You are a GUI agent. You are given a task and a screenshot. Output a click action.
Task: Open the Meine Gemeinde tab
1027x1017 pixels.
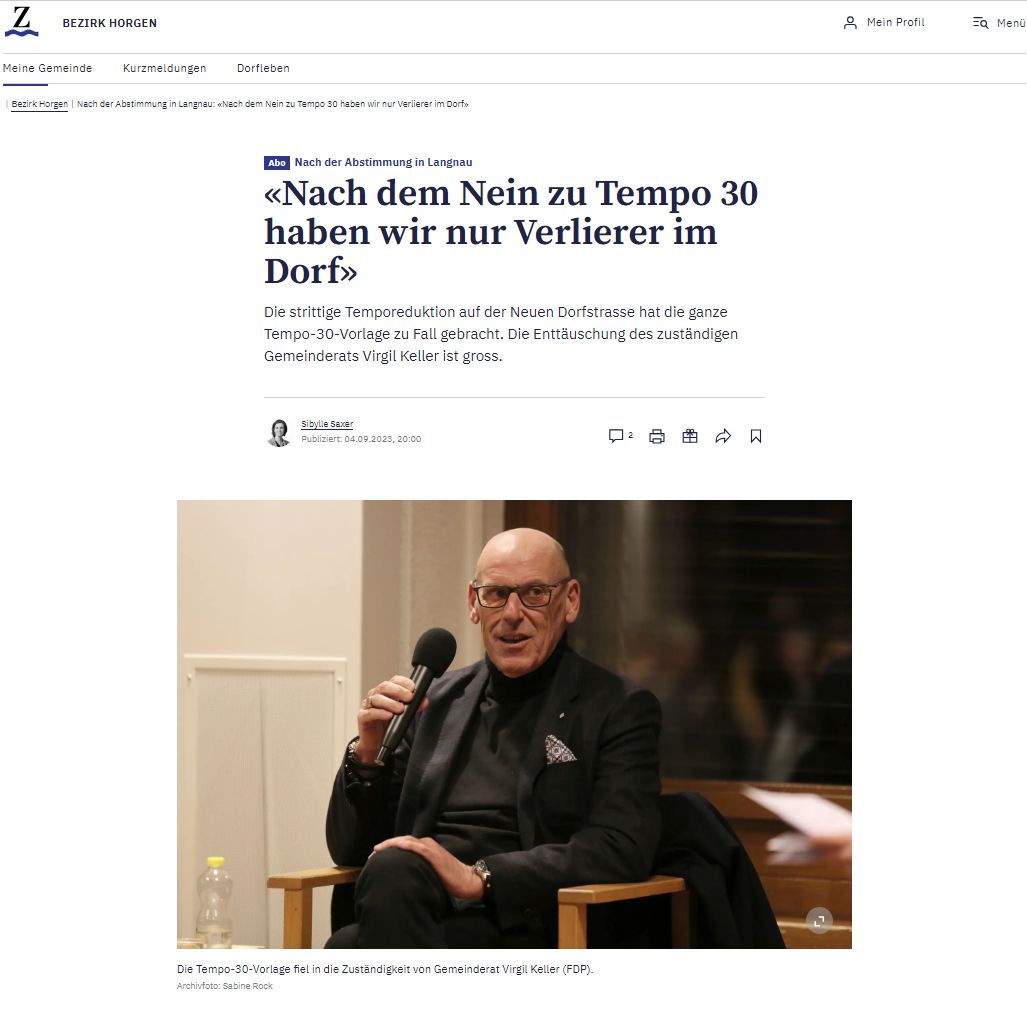tap(47, 68)
